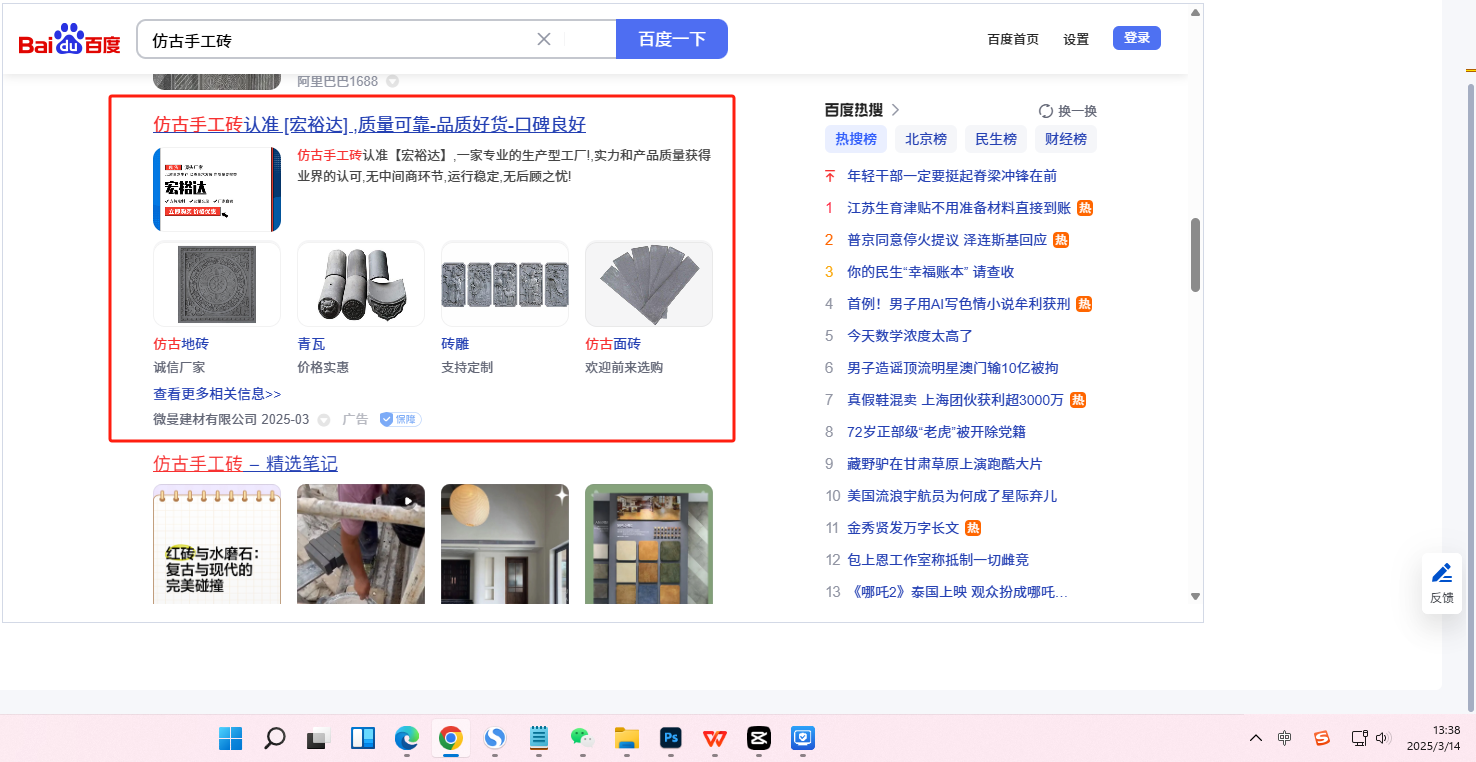The height and width of the screenshot is (762, 1476).
Task: Click the 登录 login button
Action: pos(1137,38)
